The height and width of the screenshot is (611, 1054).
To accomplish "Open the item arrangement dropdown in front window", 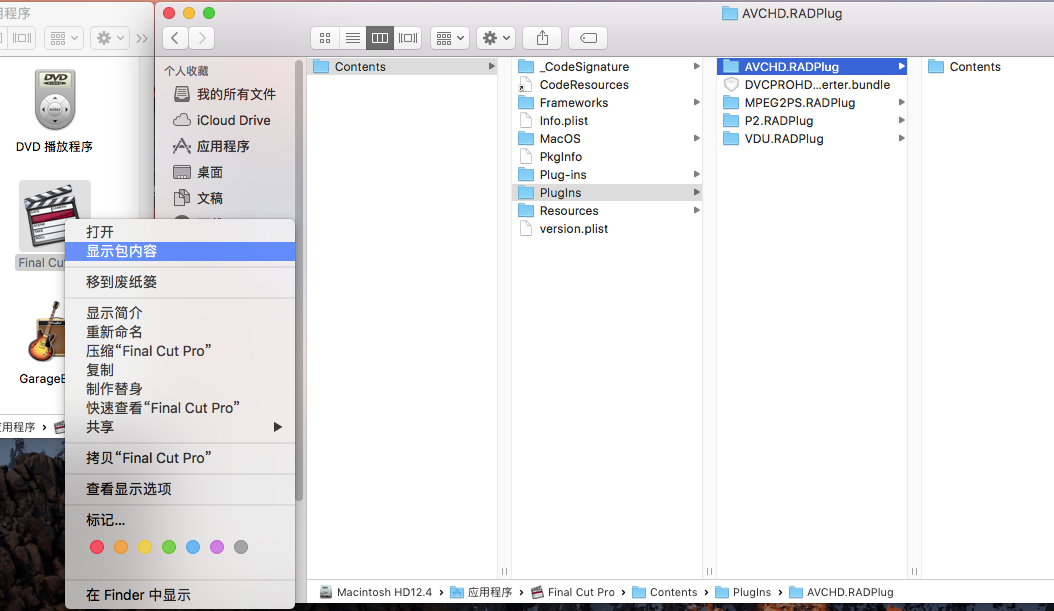I will coord(450,38).
